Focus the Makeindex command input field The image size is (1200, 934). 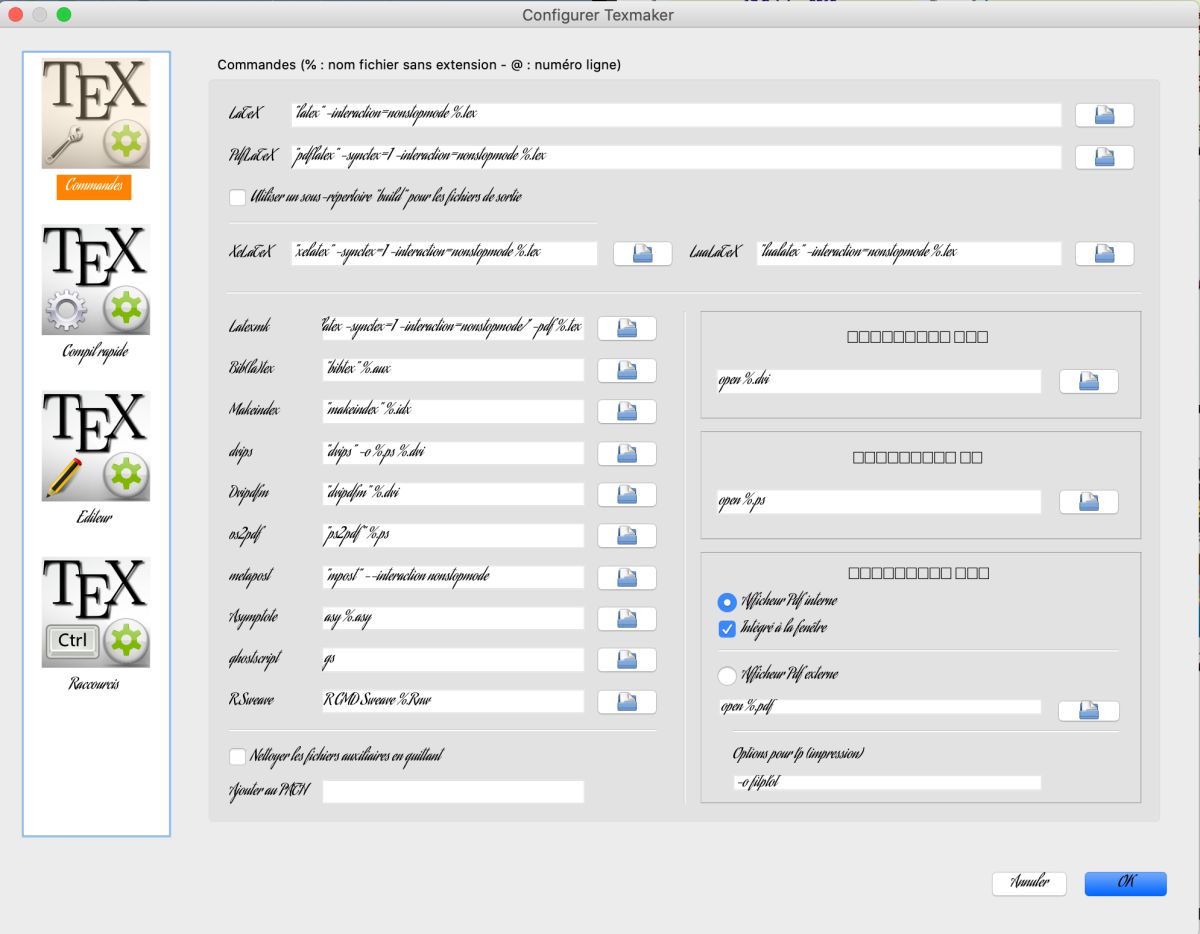(x=453, y=411)
